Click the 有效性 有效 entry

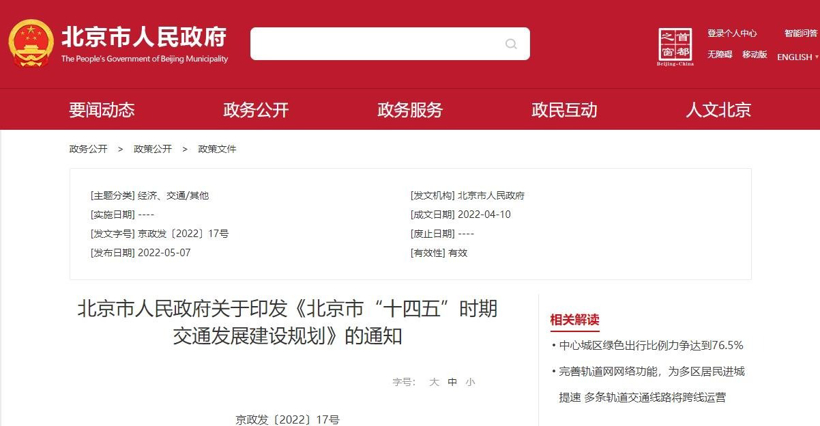click(x=439, y=253)
